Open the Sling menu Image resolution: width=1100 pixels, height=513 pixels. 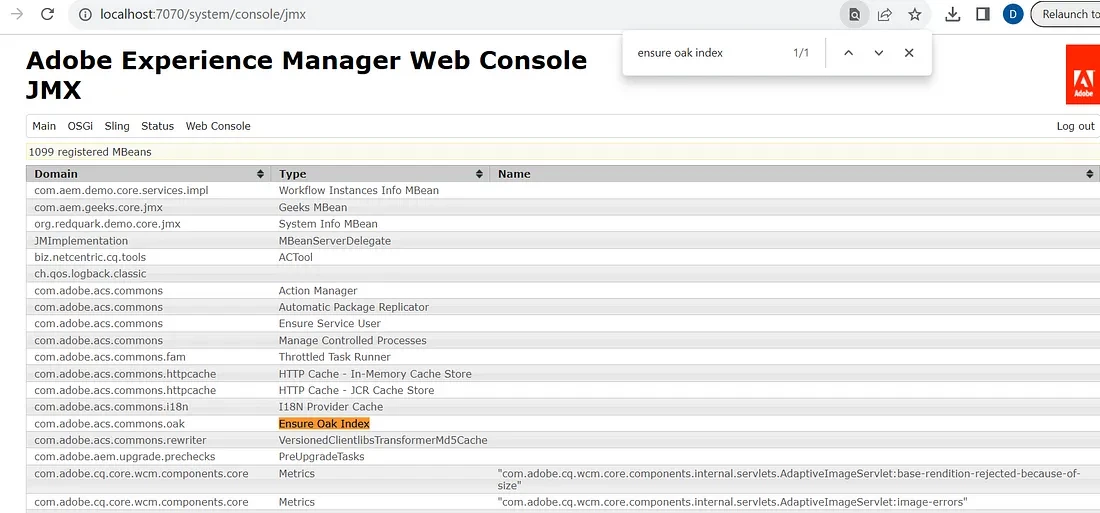[117, 126]
